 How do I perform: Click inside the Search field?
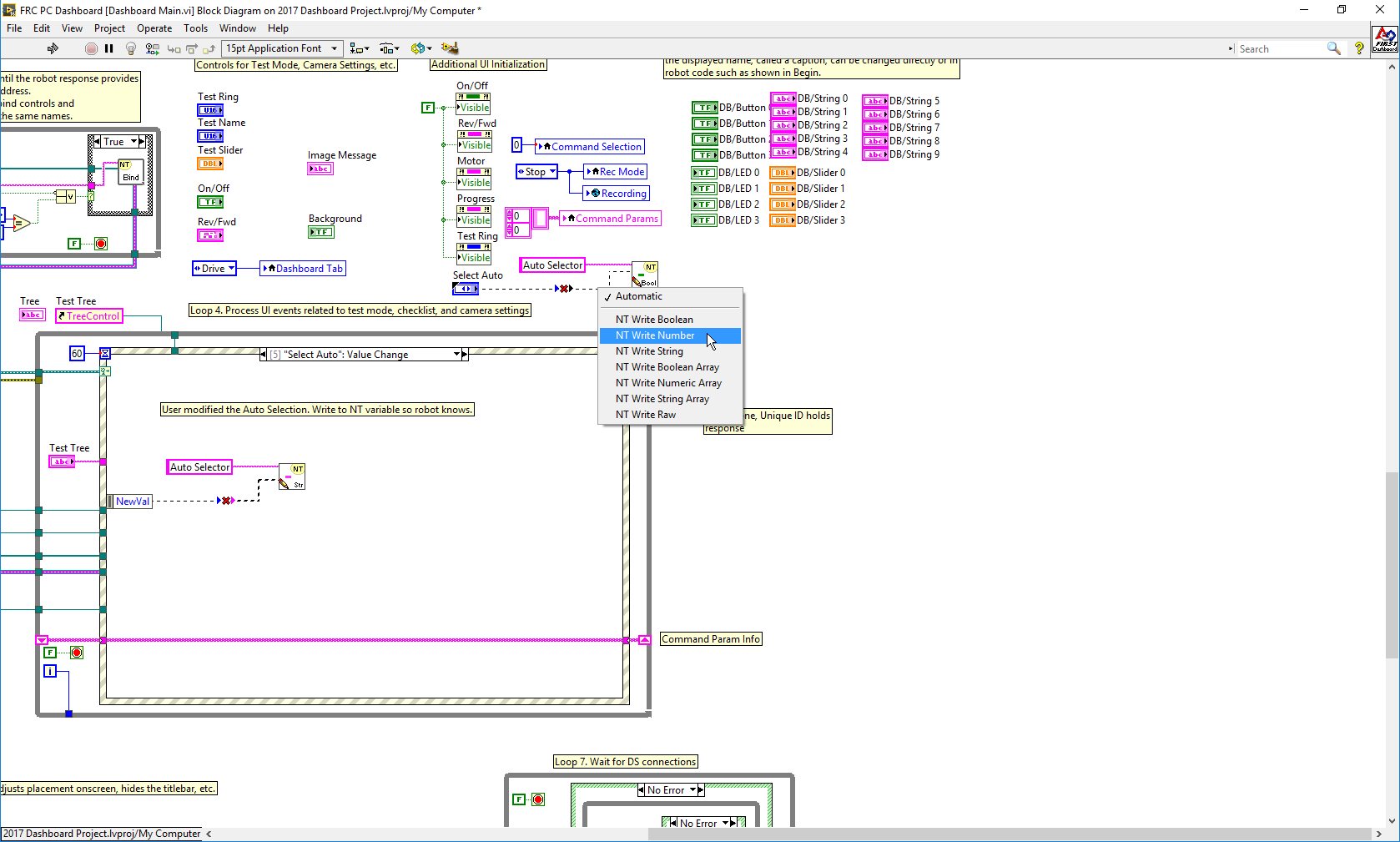click(x=1281, y=49)
